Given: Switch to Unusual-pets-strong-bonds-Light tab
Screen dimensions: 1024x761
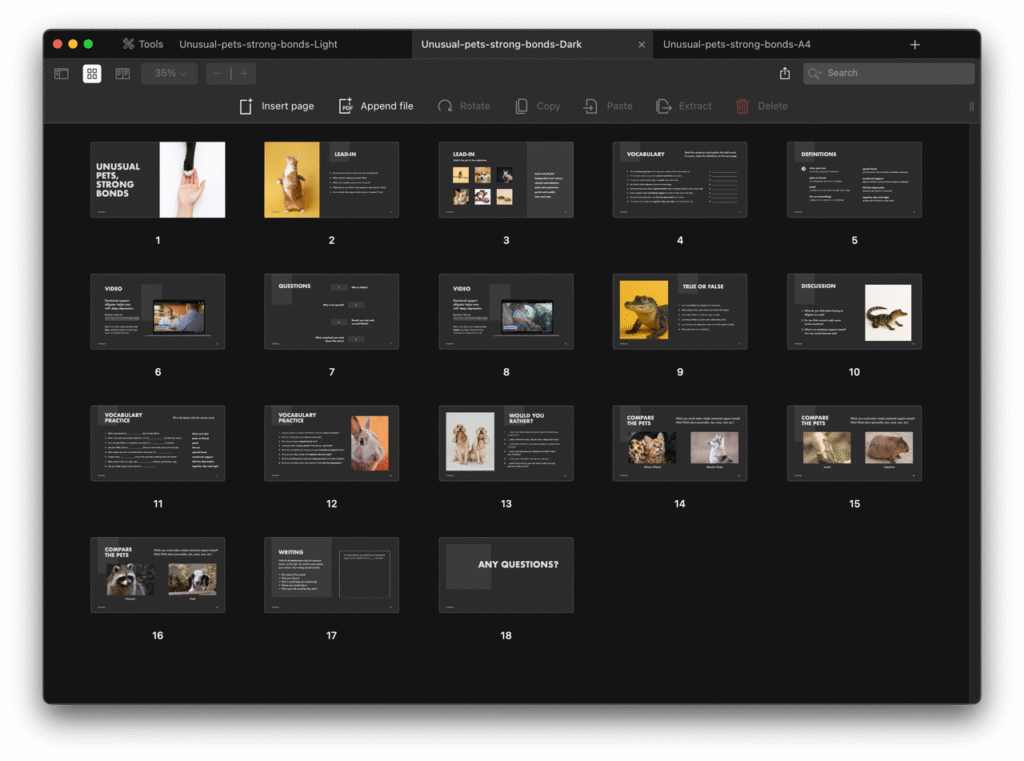Looking at the screenshot, I should [258, 44].
